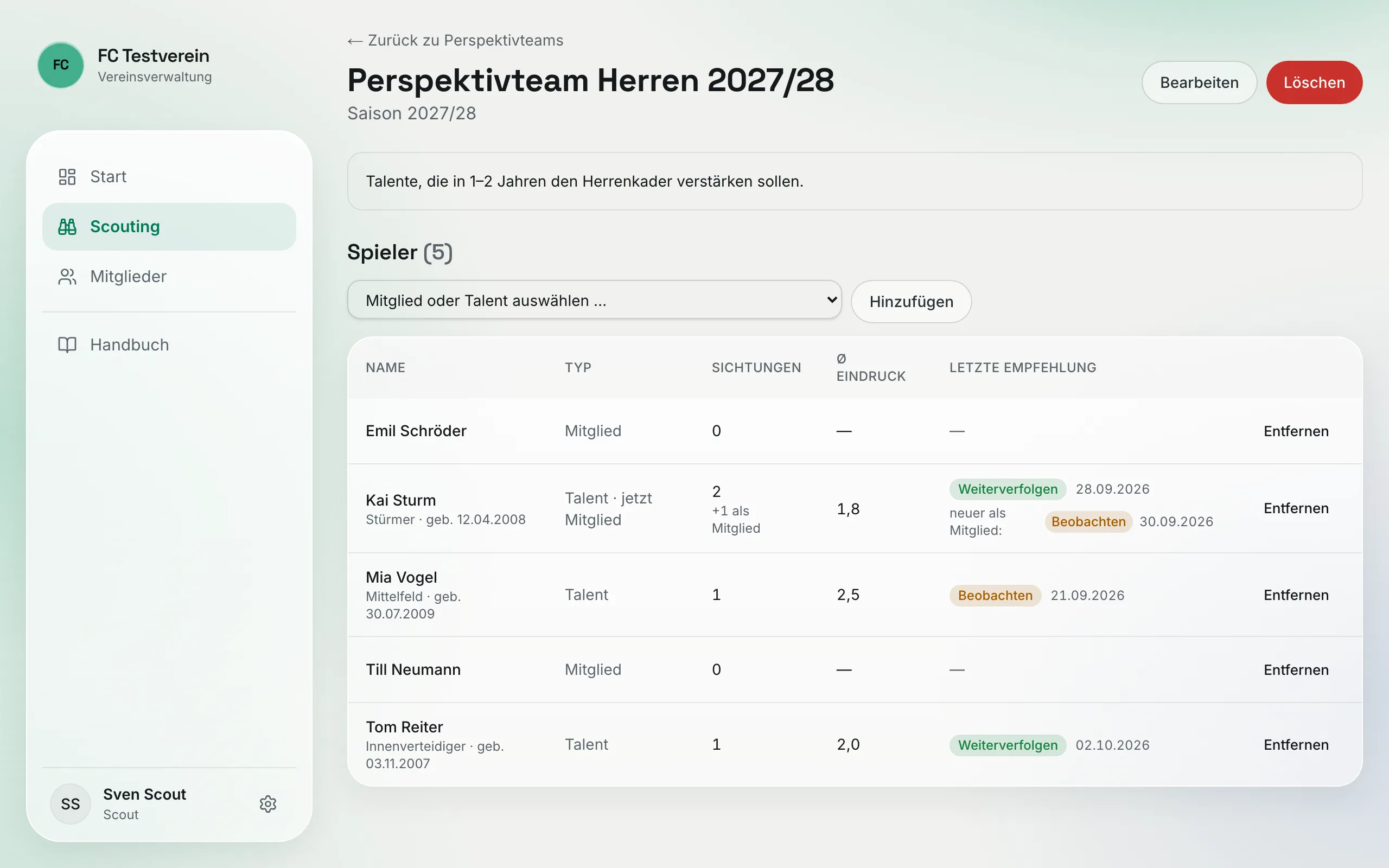The width and height of the screenshot is (1389, 868).
Task: Open the Handbuch sidebar entry
Action: click(169, 344)
